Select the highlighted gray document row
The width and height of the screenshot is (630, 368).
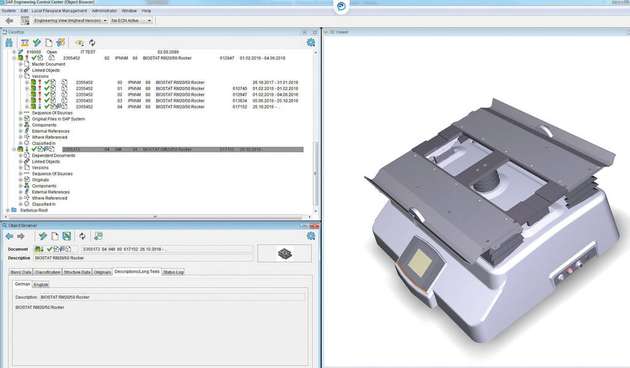click(x=183, y=149)
